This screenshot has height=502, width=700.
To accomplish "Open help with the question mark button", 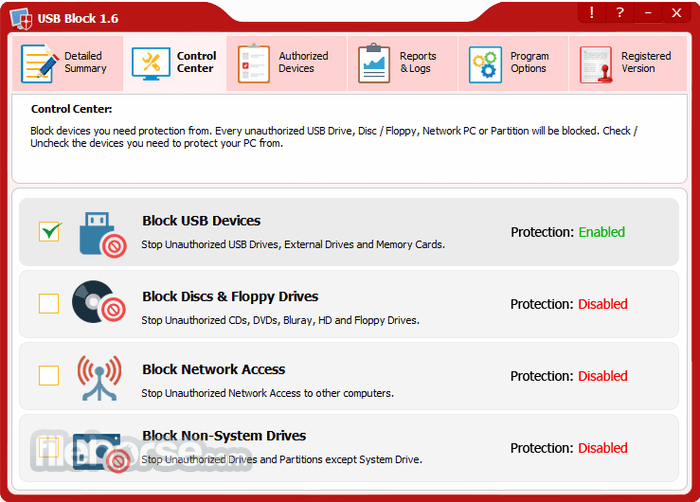I will [620, 13].
